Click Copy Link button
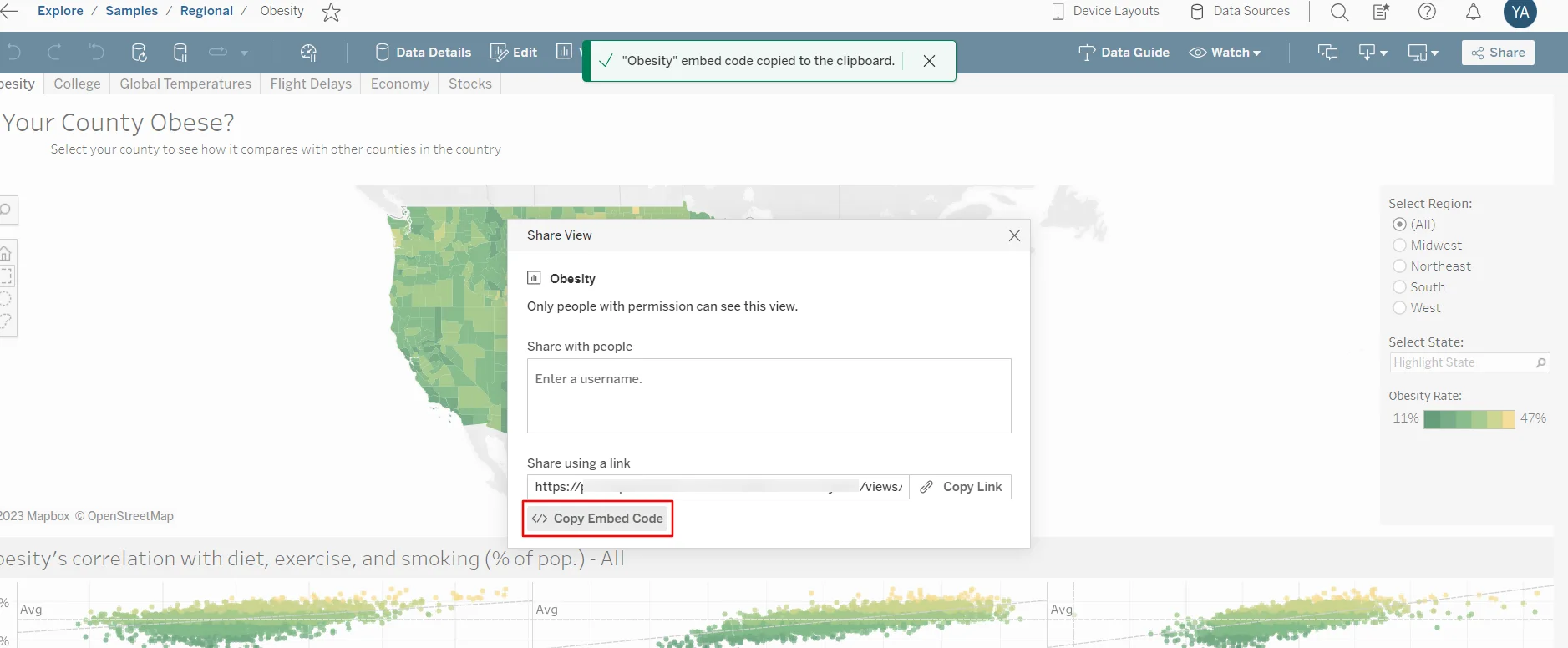This screenshot has height=648, width=1568. pos(961,487)
